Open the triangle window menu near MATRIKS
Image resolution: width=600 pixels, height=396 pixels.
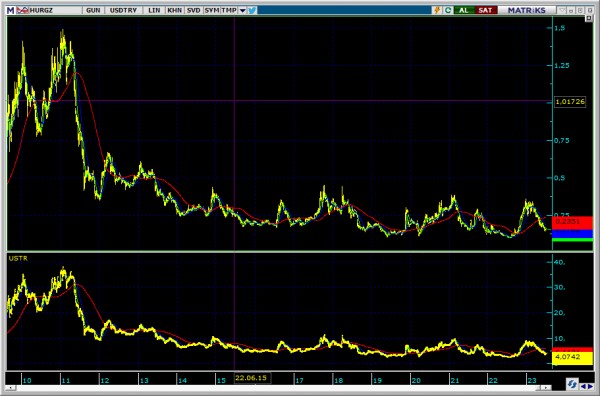562,10
